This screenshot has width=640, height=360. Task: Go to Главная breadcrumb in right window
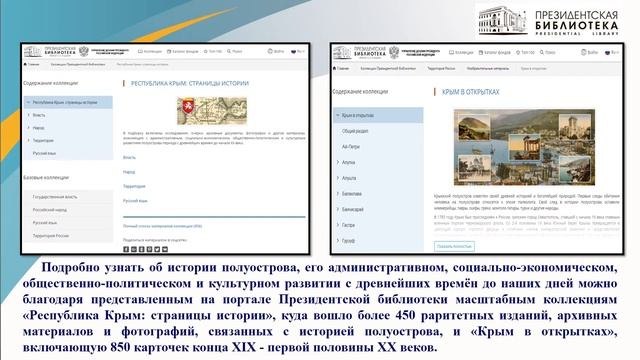coord(341,69)
